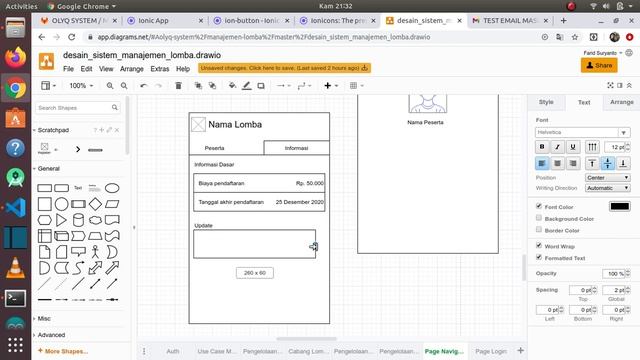The image size is (640, 360).
Task: Toggle underline text formatting
Action: 573,147
